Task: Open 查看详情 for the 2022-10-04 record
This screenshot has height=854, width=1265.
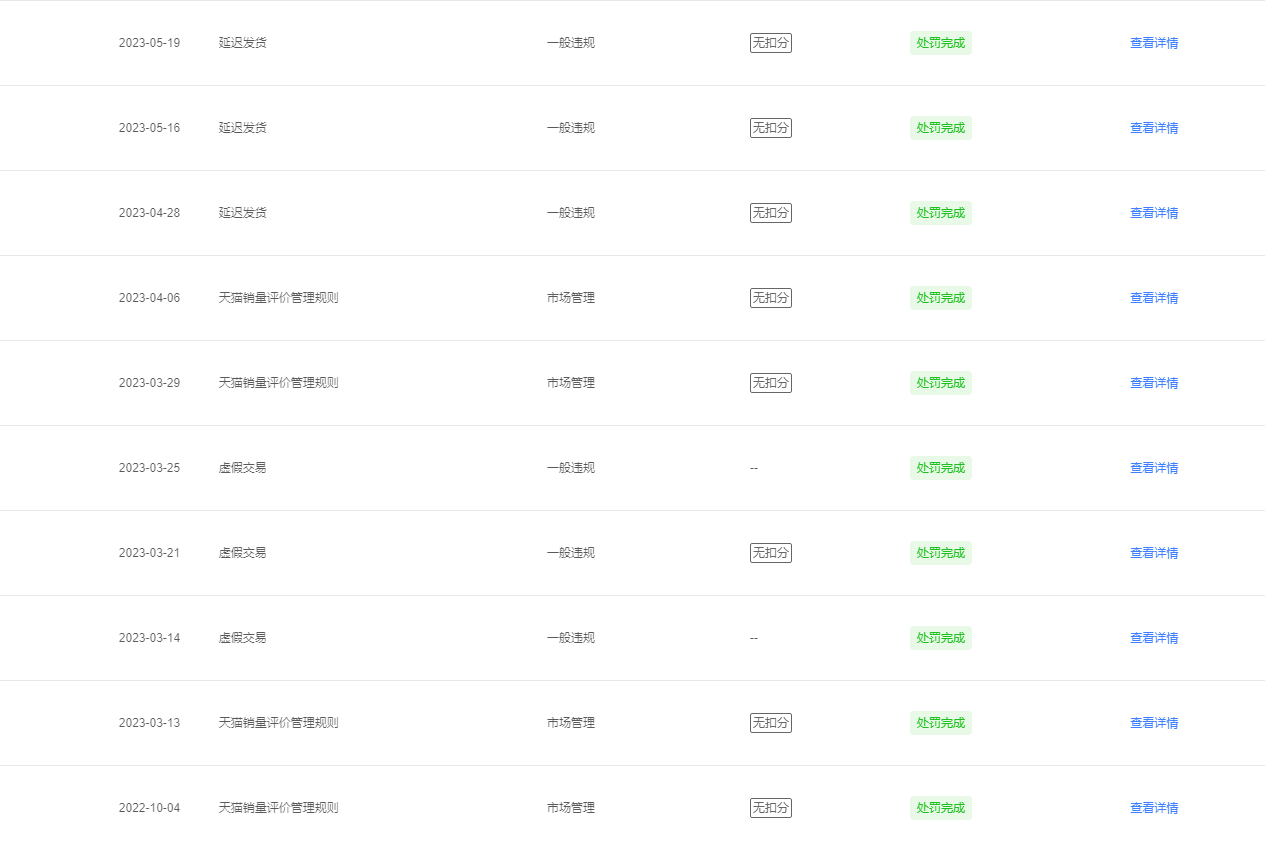Action: coord(1154,808)
